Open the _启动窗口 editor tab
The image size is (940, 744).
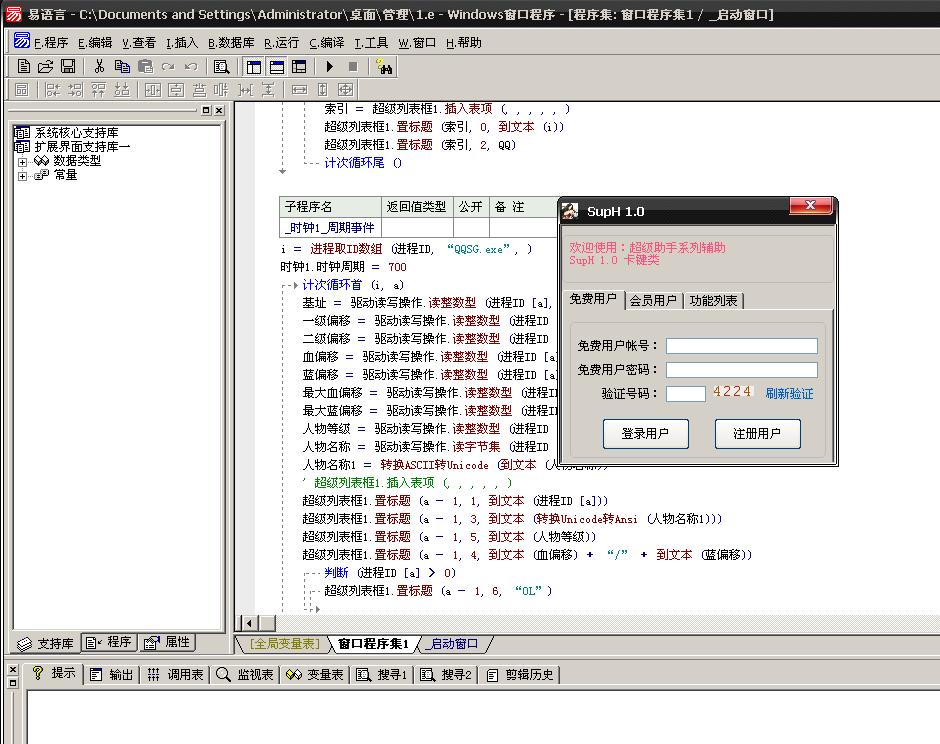tap(454, 644)
